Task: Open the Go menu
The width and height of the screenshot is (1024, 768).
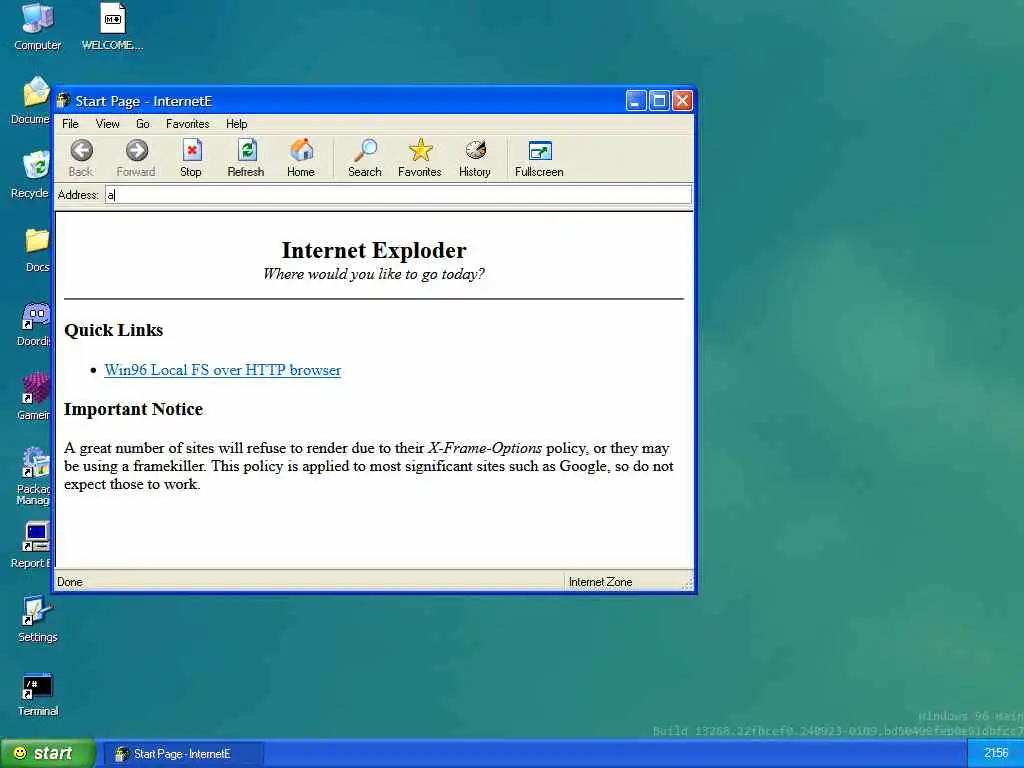Action: pyautogui.click(x=143, y=123)
